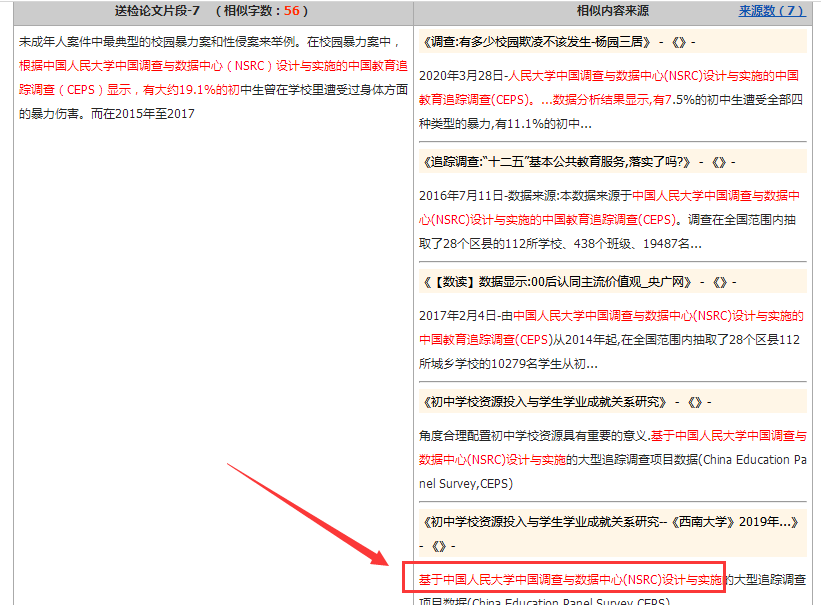This screenshot has height=605, width=821.
Task: Click the snippet starting 2016年7月11日
Action: click(609, 219)
